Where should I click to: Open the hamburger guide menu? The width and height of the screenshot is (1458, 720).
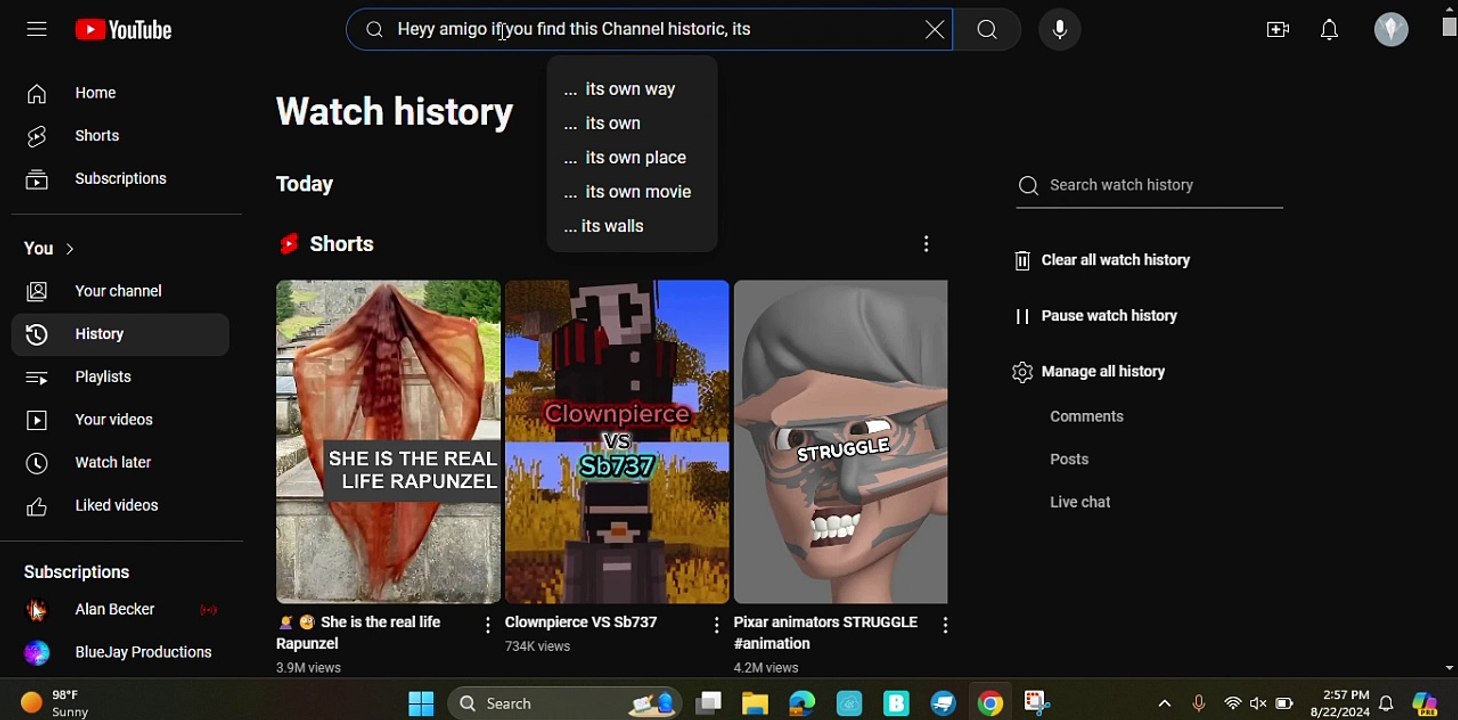pyautogui.click(x=37, y=29)
